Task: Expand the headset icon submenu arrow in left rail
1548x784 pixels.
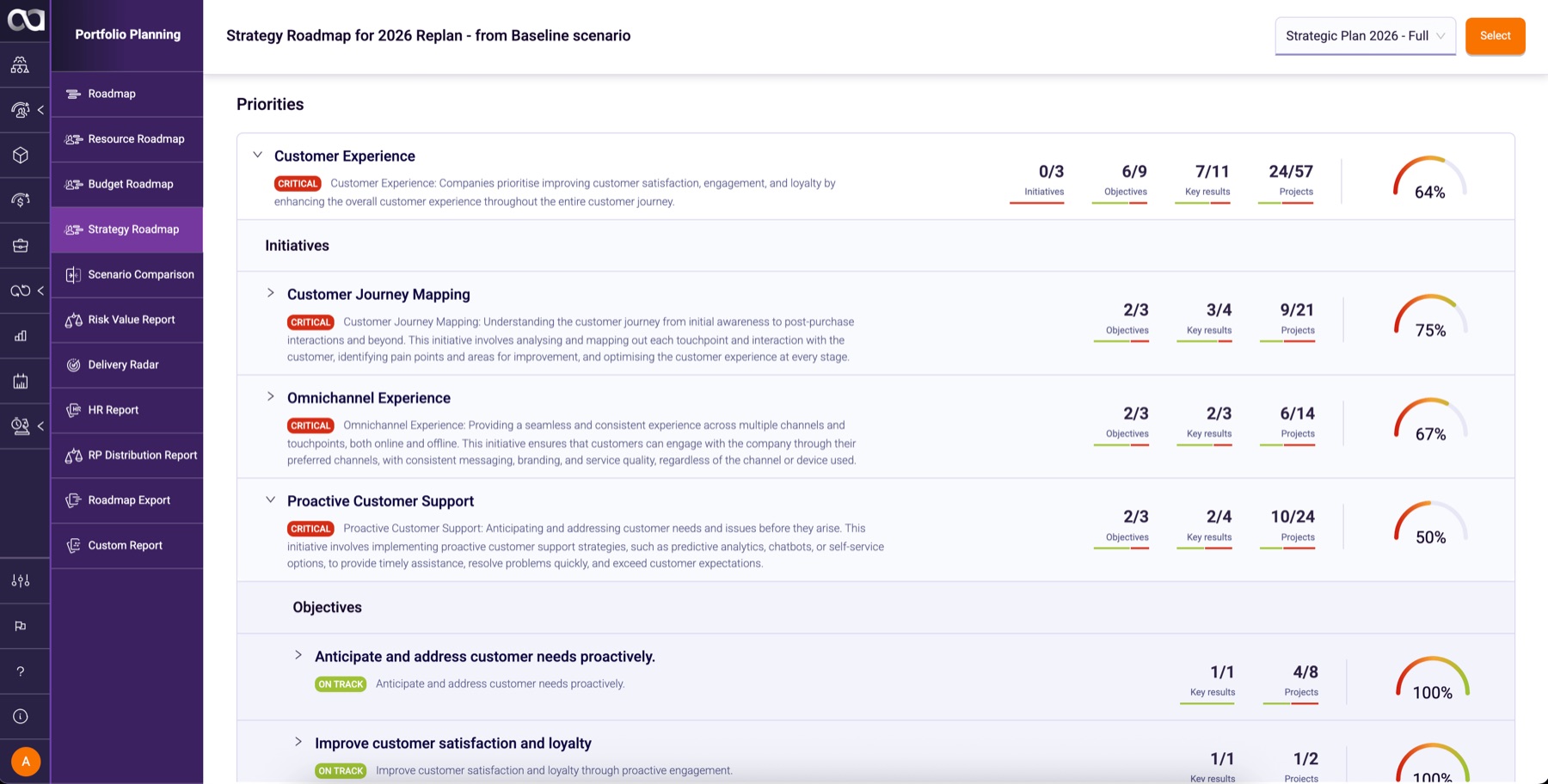Action: point(40,110)
